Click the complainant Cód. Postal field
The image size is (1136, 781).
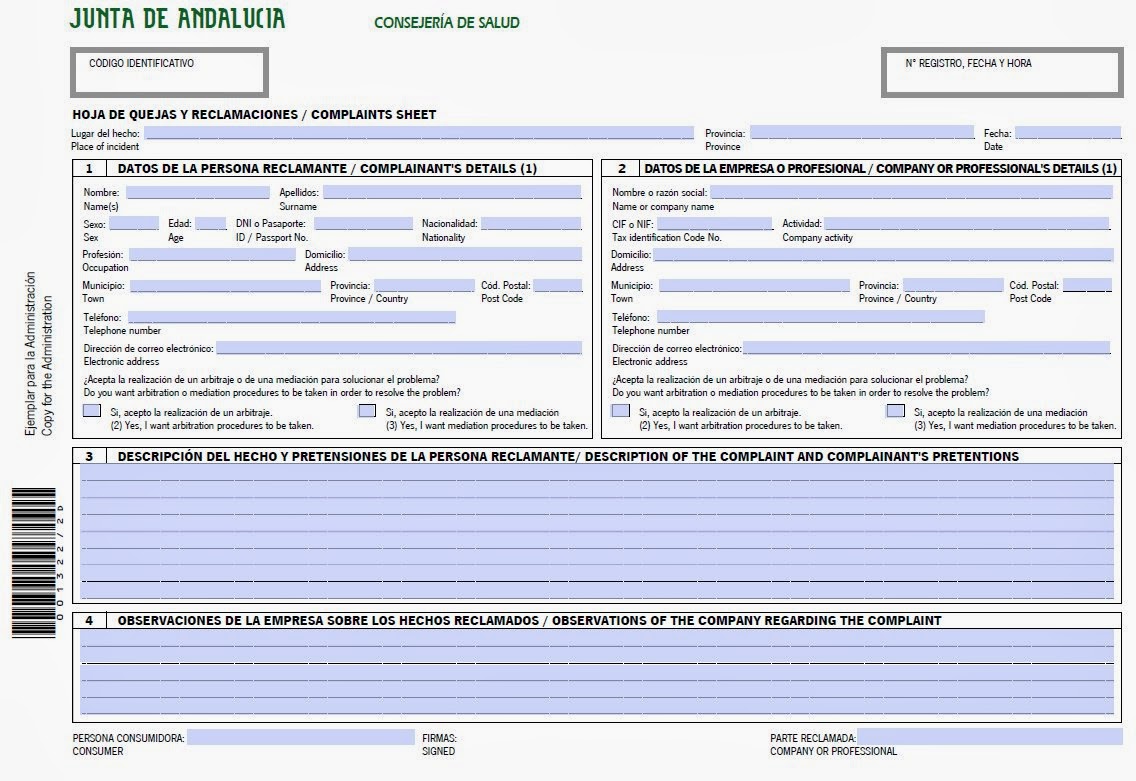[558, 285]
